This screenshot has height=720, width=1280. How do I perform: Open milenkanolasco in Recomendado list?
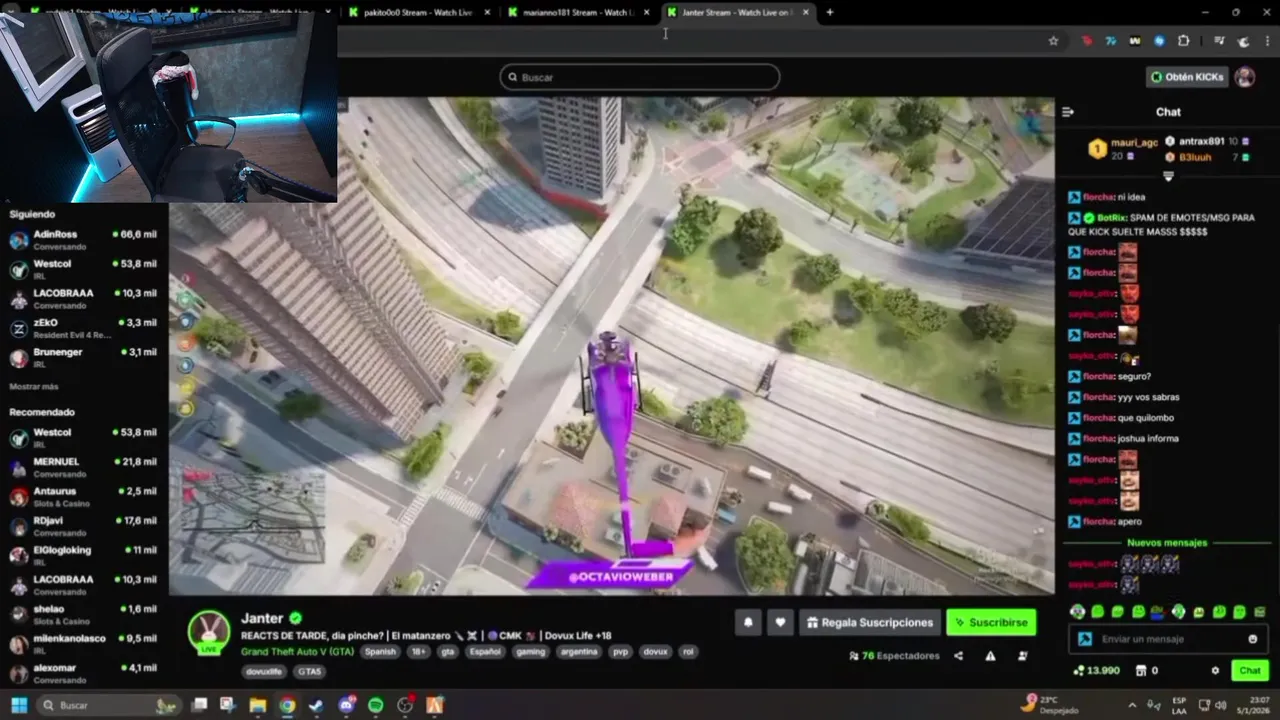click(83, 643)
